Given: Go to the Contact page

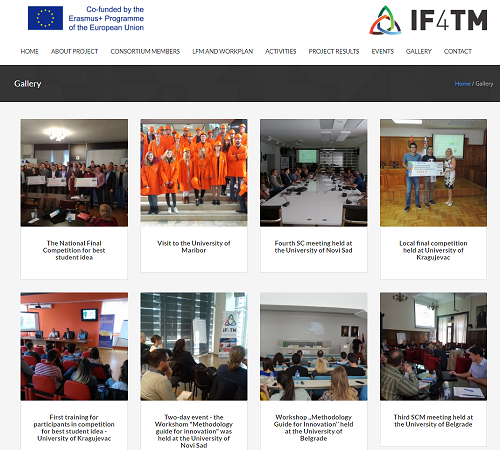Looking at the screenshot, I should pyautogui.click(x=458, y=51).
